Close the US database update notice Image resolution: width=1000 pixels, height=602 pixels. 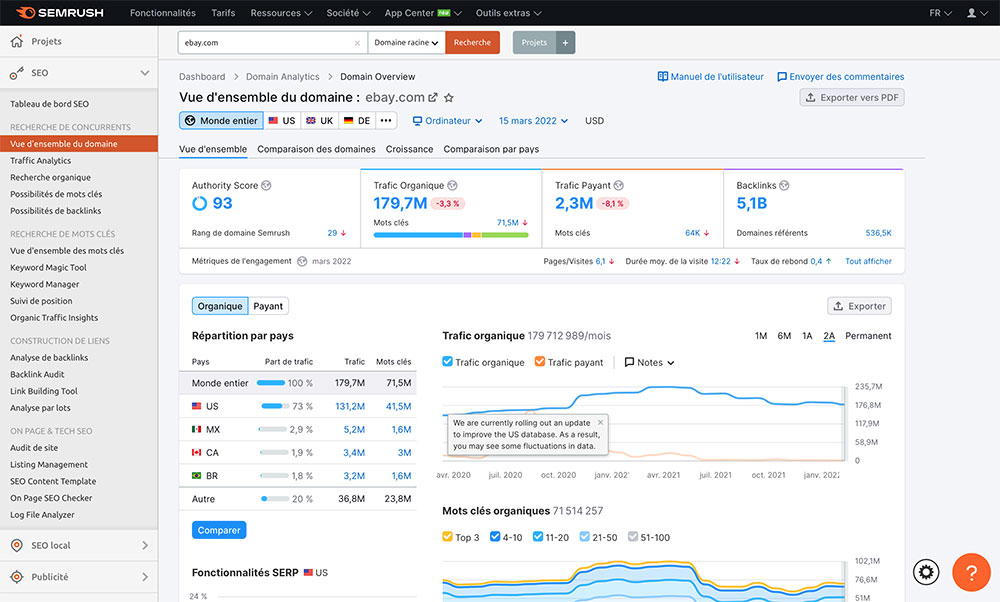(x=600, y=422)
